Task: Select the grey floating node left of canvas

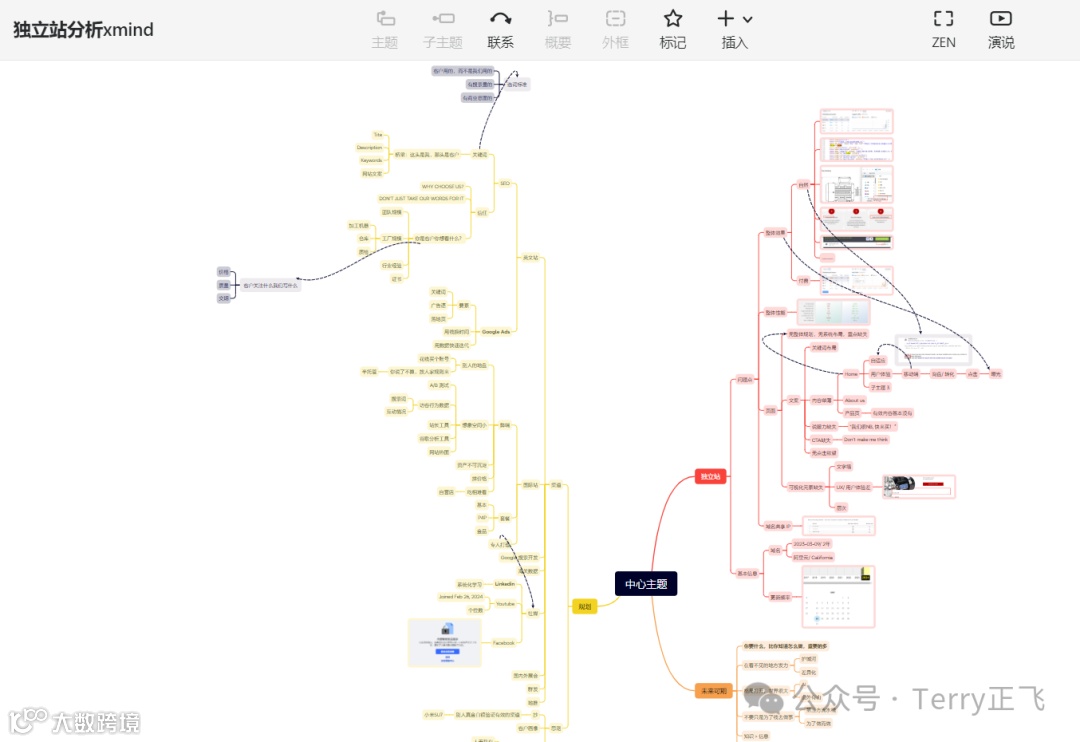Action: coord(270,285)
